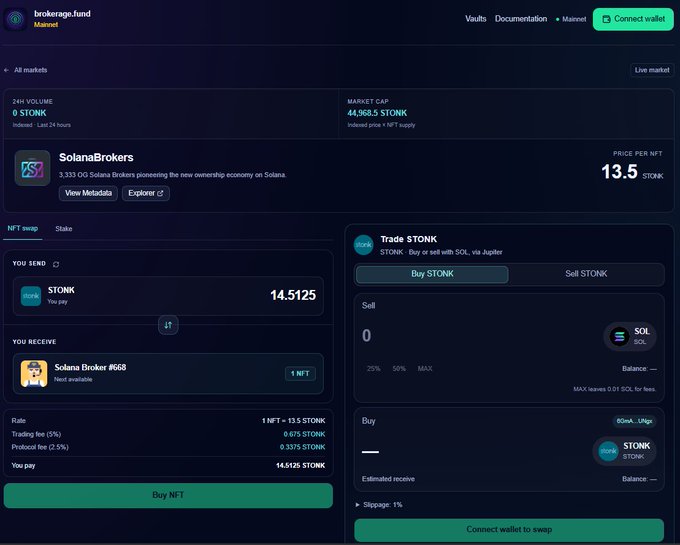Screen dimensions: 680x545
Task: Select the Sell STONK toggle
Action: coord(586,274)
